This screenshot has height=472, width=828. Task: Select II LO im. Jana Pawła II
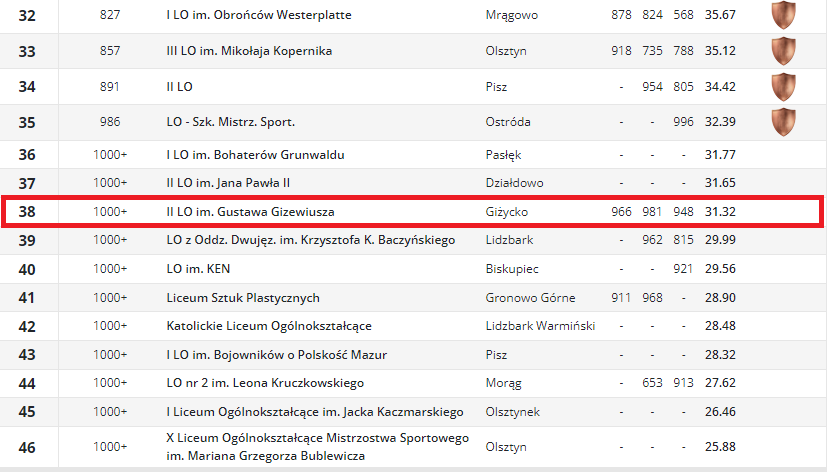tap(228, 183)
